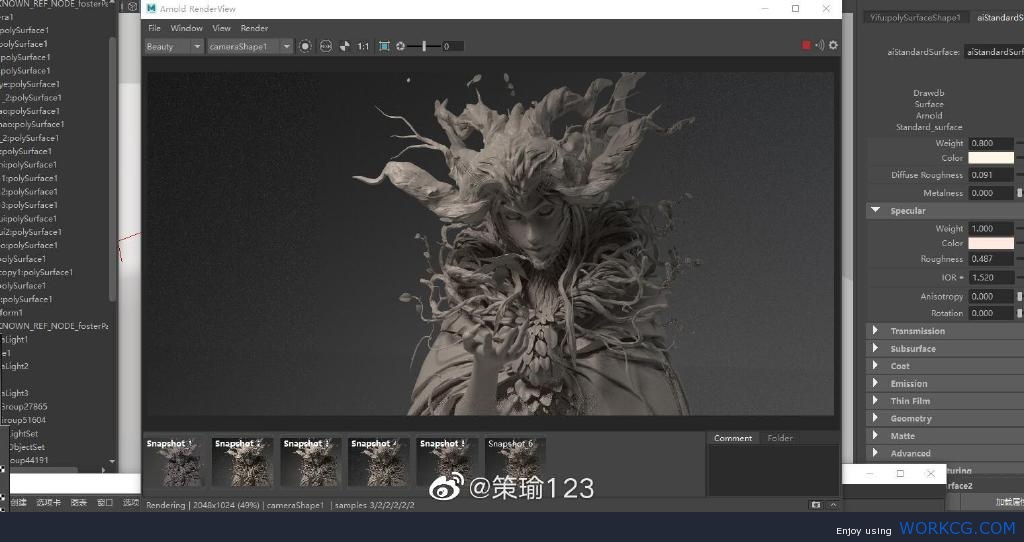Move the exposure slider handle
This screenshot has height=542, width=1024.
pos(424,46)
